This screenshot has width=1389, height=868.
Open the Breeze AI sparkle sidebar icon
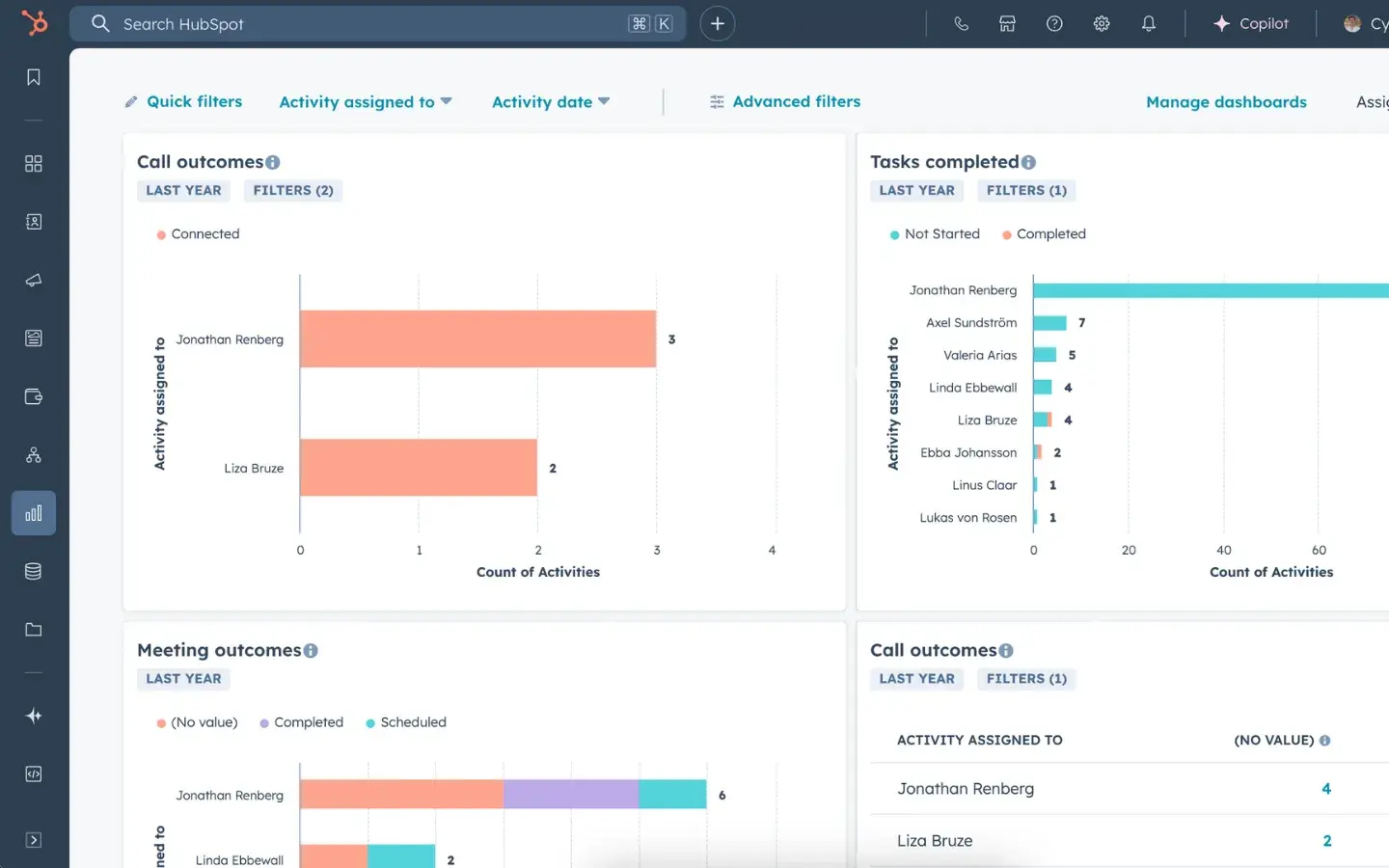34,716
